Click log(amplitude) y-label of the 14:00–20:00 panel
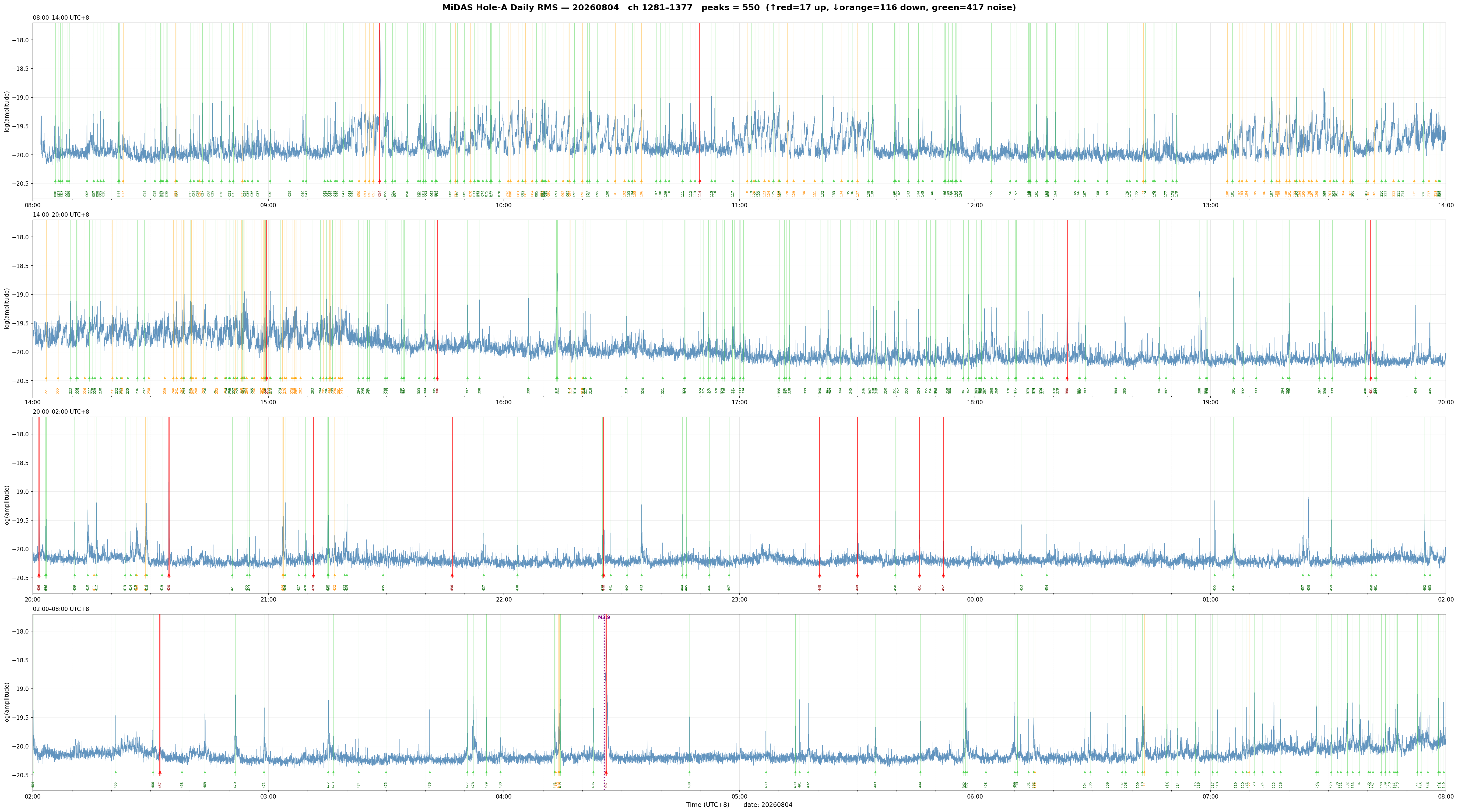Screen dimensions: 1458x812 7,308
